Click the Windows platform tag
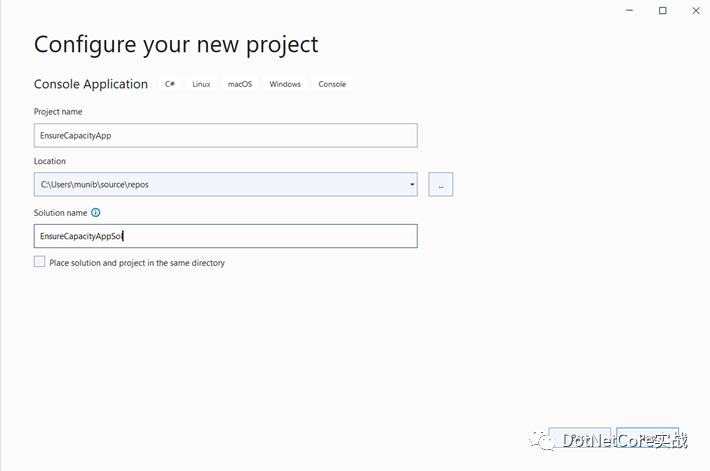 [x=285, y=84]
